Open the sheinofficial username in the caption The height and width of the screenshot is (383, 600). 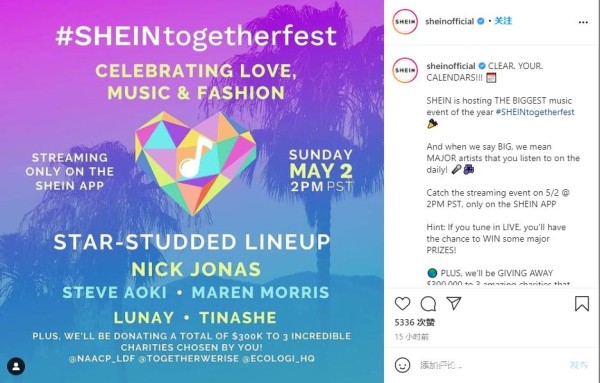coord(451,66)
